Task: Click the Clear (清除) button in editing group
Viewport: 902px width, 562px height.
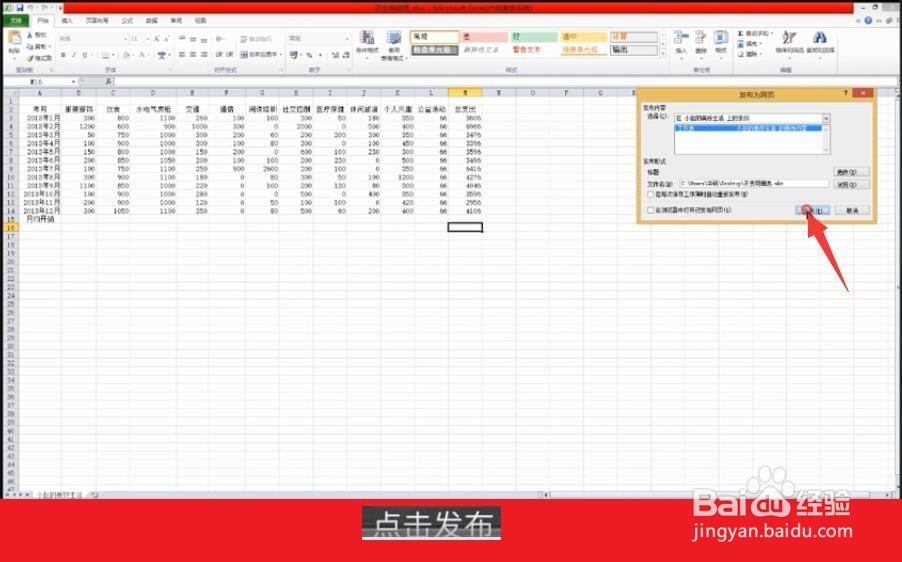Action: [748, 54]
